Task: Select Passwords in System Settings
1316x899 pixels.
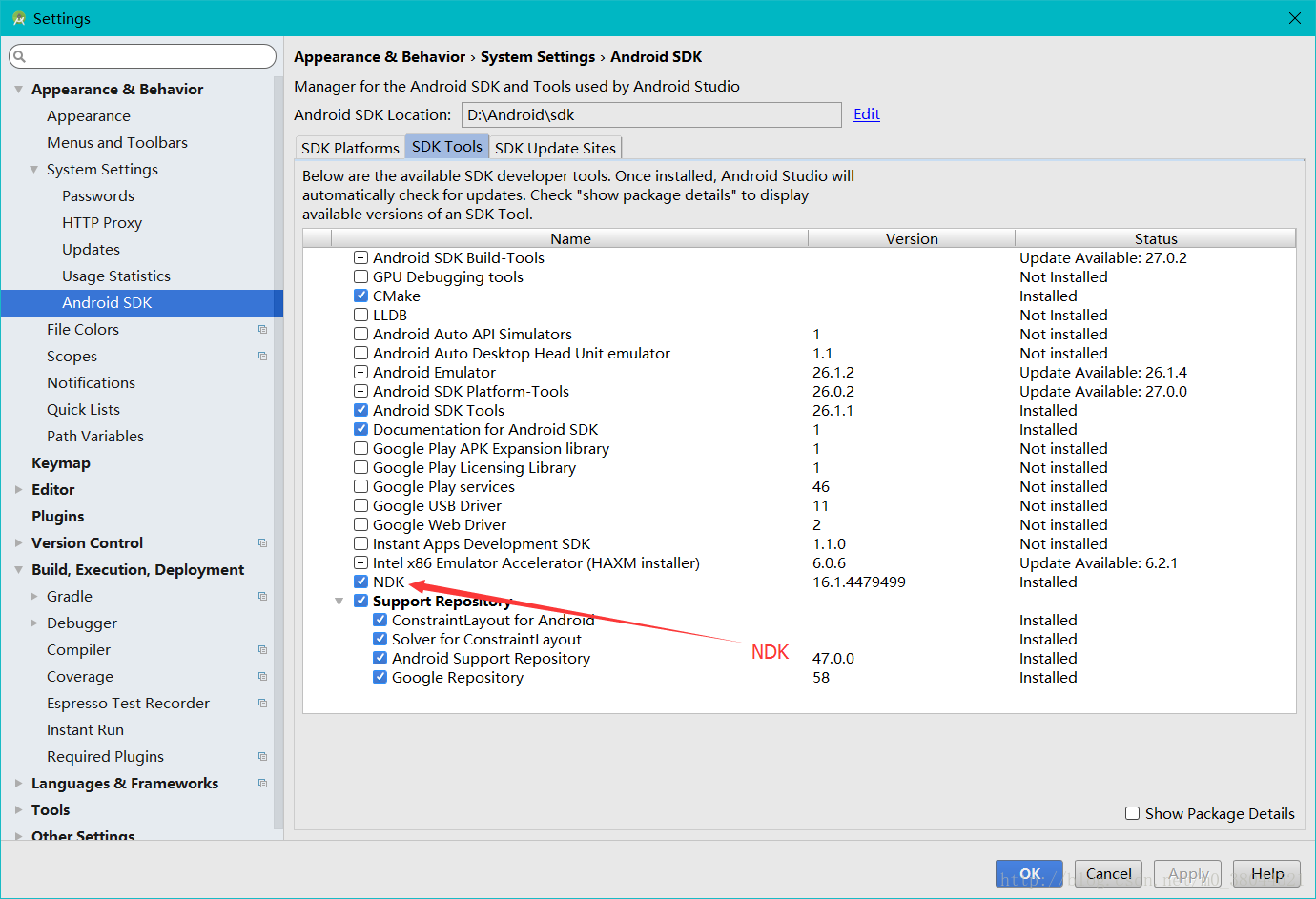Action: pyautogui.click(x=98, y=196)
